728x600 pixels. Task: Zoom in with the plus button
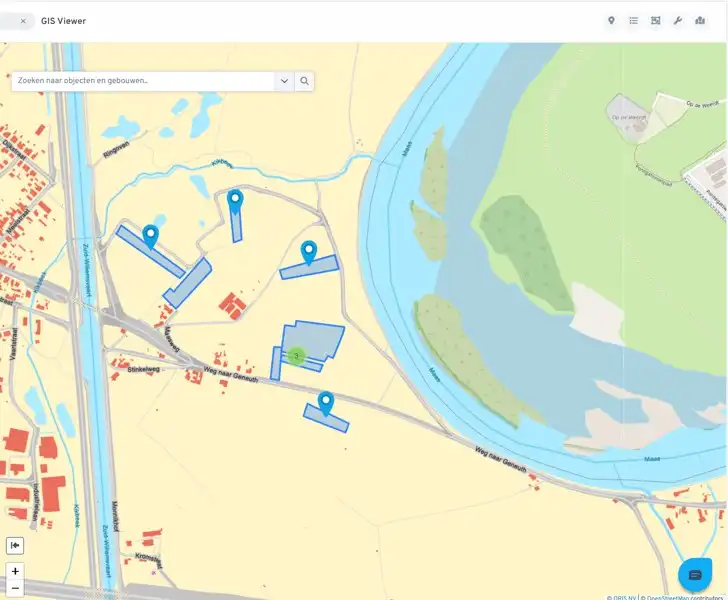click(15, 571)
